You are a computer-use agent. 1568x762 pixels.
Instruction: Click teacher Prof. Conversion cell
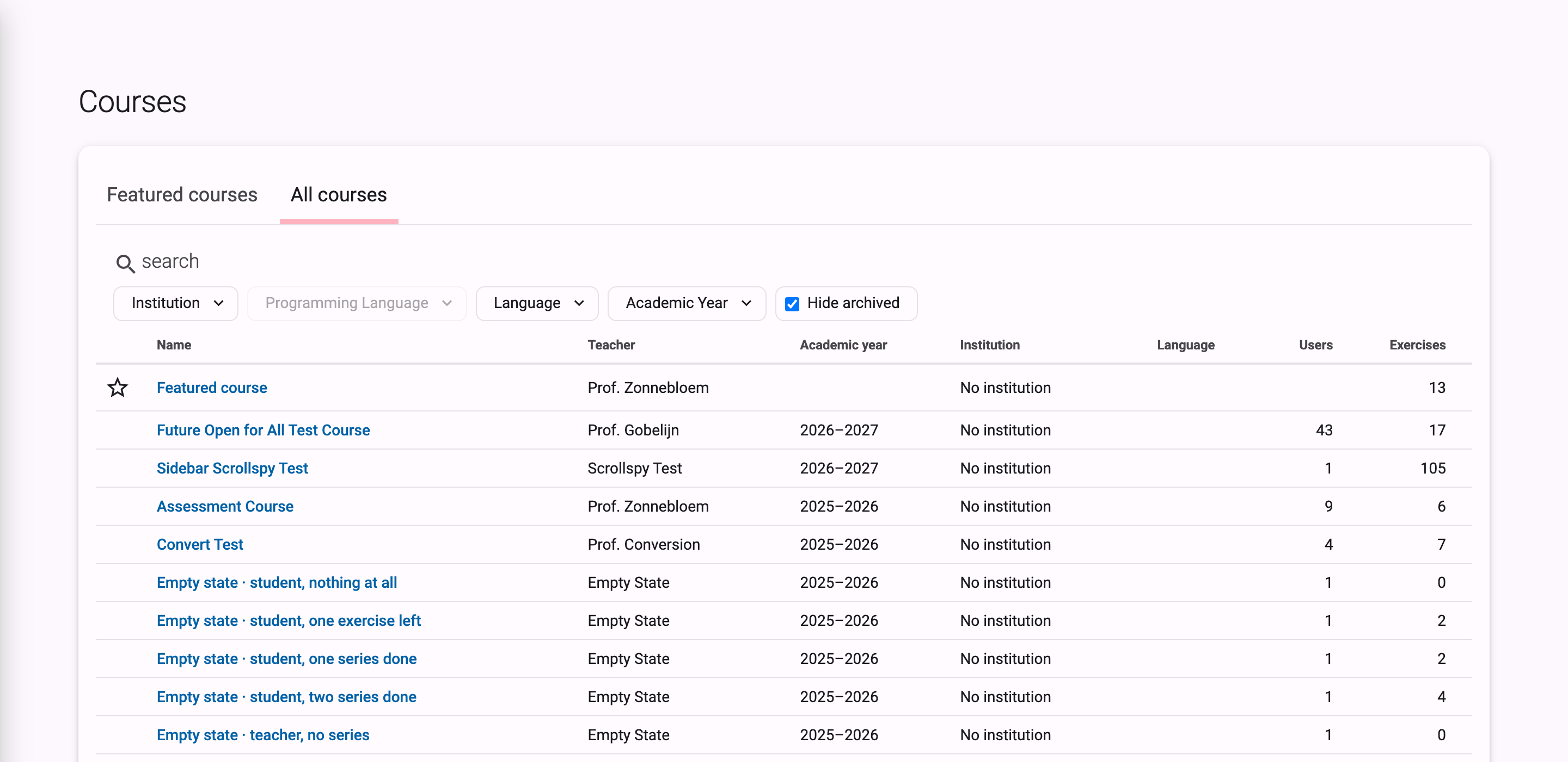click(644, 544)
